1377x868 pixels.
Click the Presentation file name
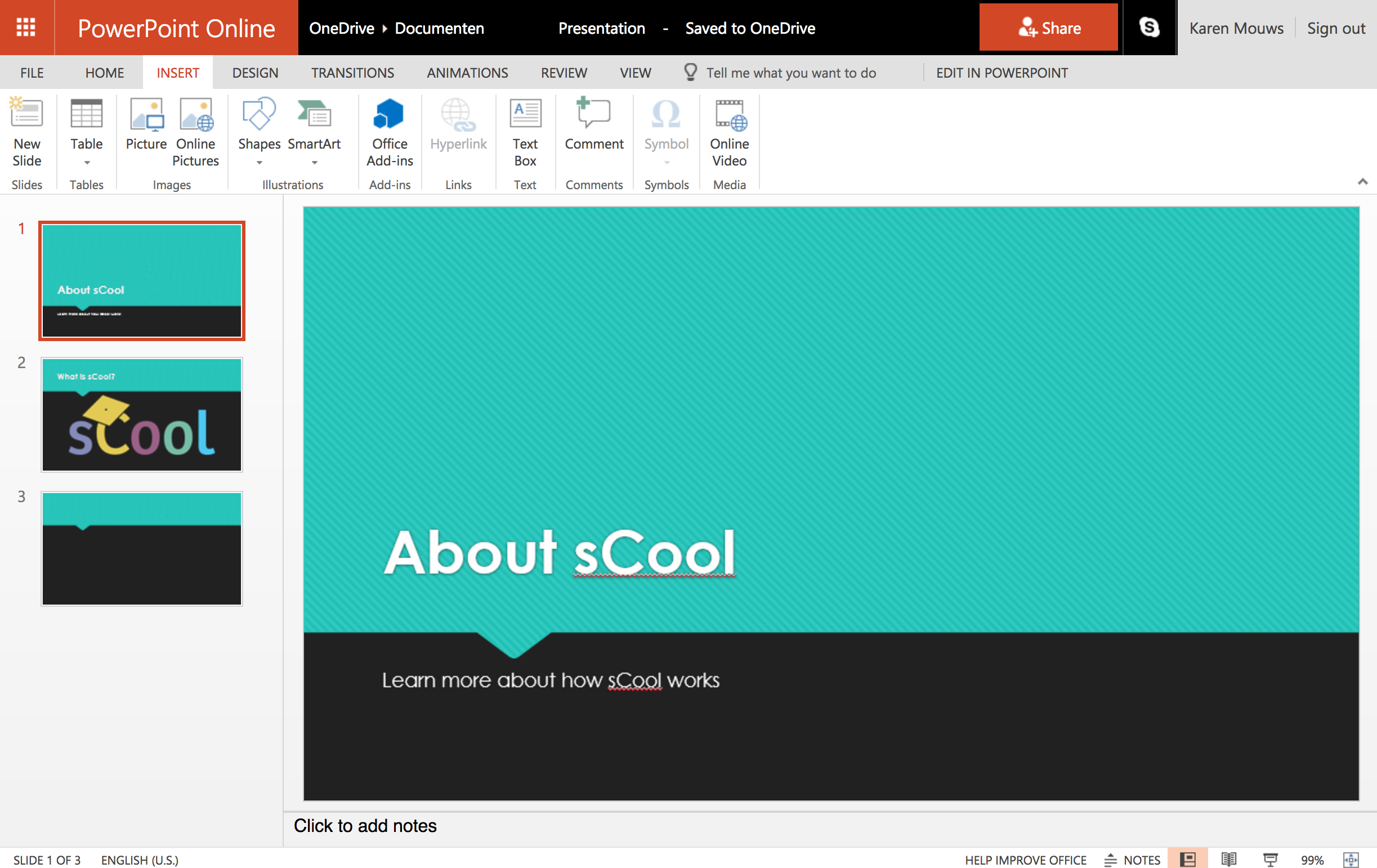pyautogui.click(x=602, y=28)
